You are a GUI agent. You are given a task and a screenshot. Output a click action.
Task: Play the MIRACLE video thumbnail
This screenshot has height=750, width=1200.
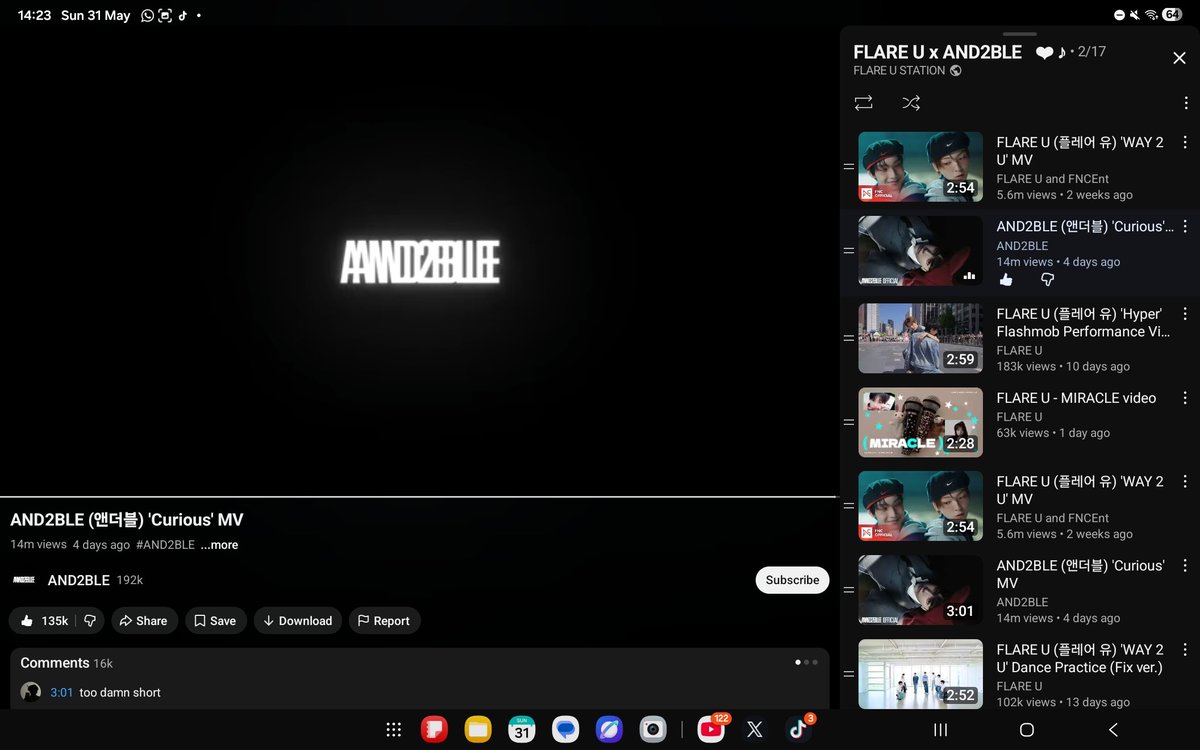[x=920, y=422]
